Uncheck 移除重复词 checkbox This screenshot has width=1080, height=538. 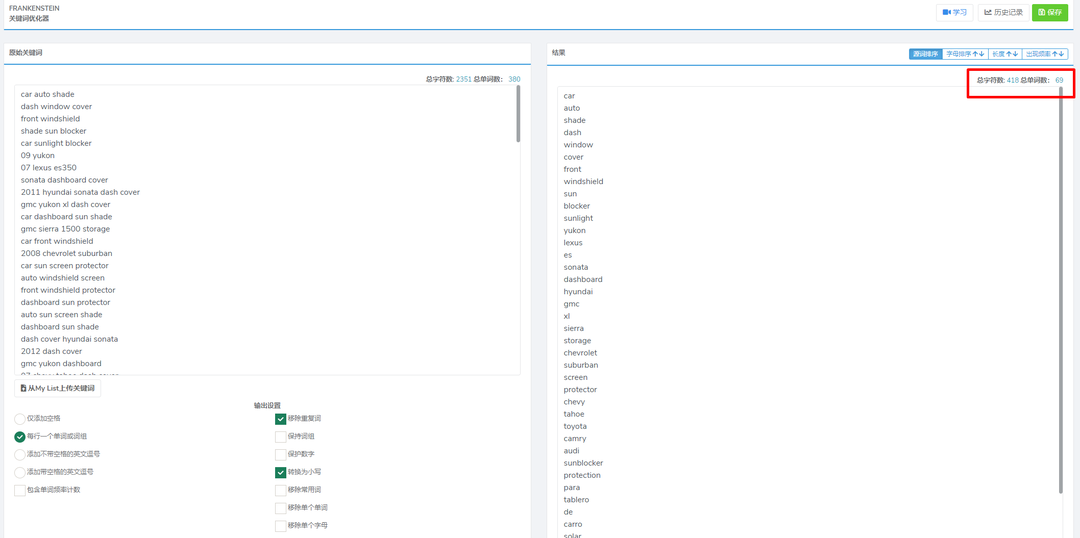pyautogui.click(x=281, y=419)
